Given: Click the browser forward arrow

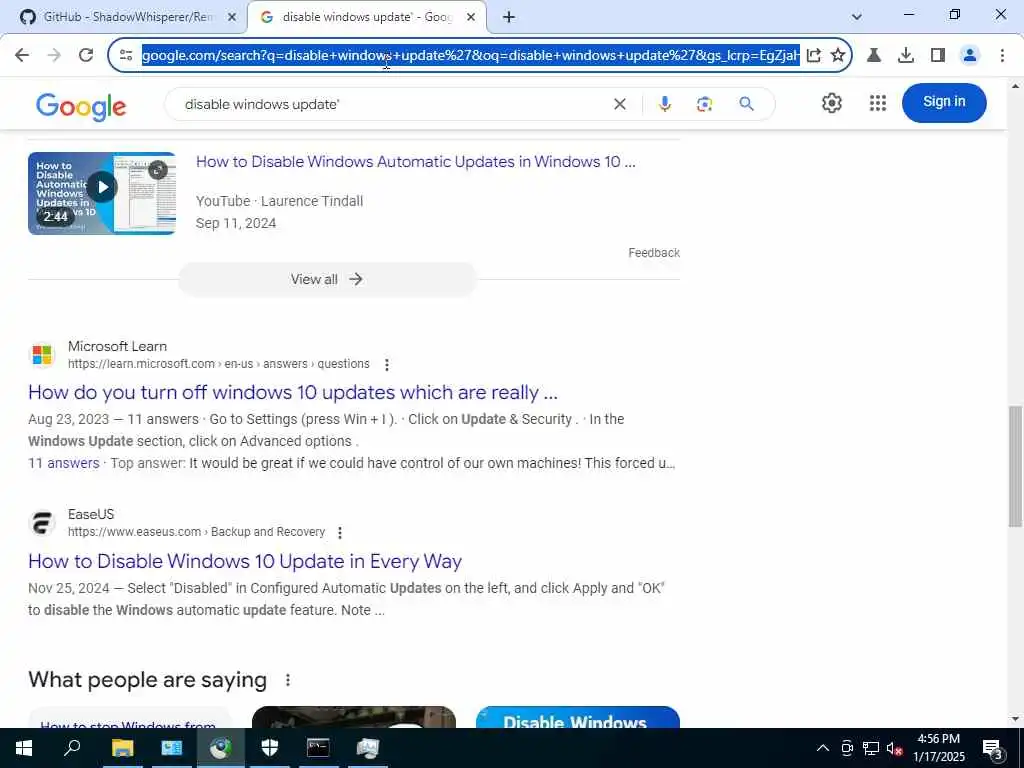Looking at the screenshot, I should point(54,55).
